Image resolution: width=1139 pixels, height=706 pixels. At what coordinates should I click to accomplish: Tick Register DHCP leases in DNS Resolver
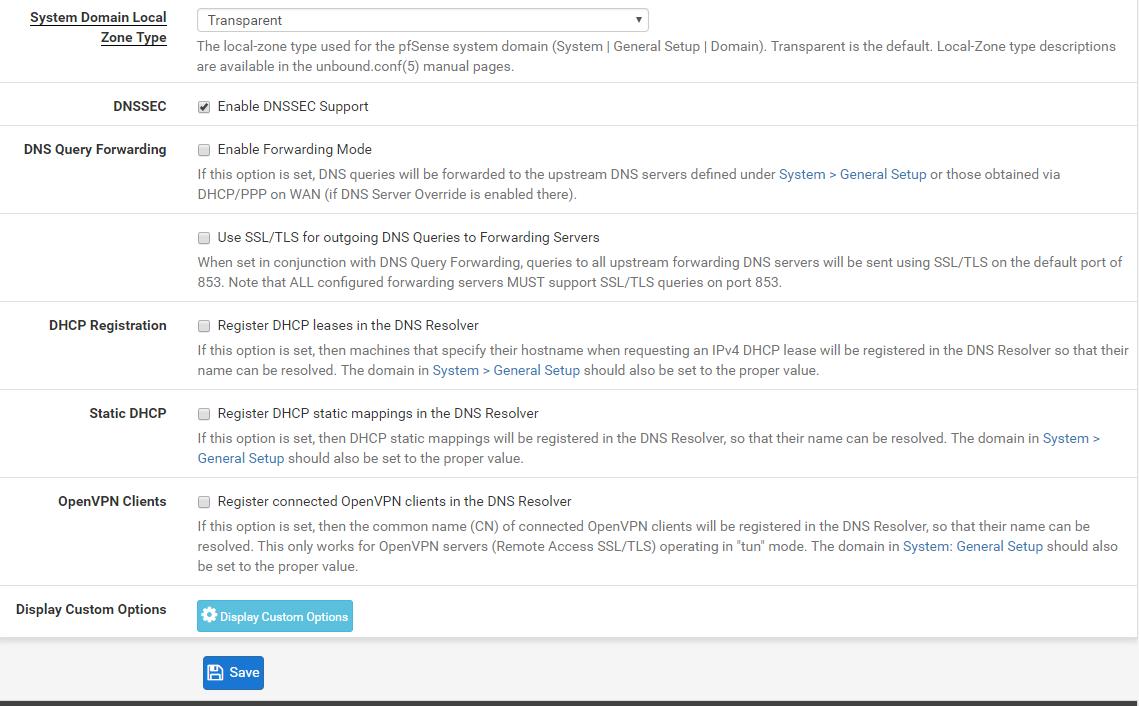[x=204, y=325]
